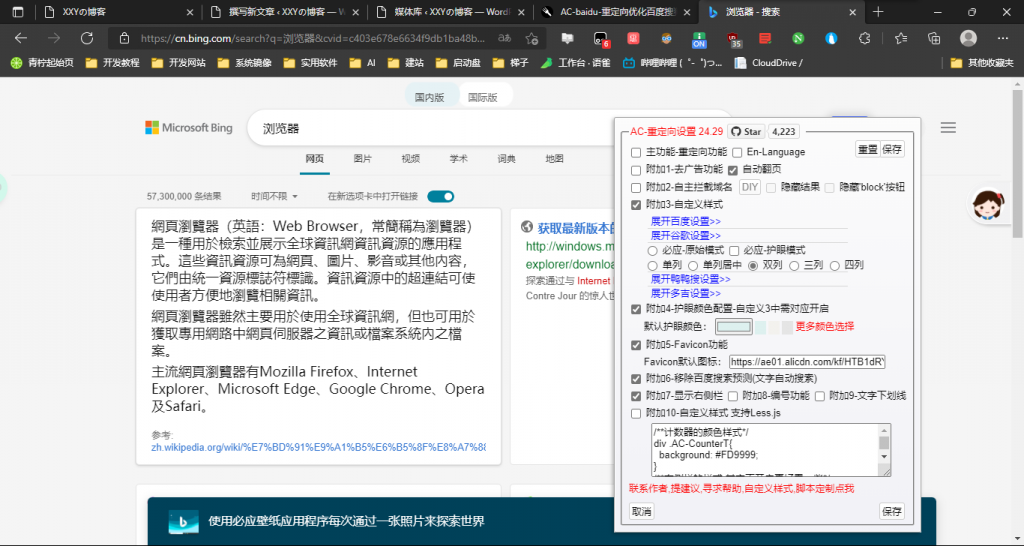The image size is (1024, 546).
Task: Click the GitHub Star badge
Action: (x=745, y=131)
